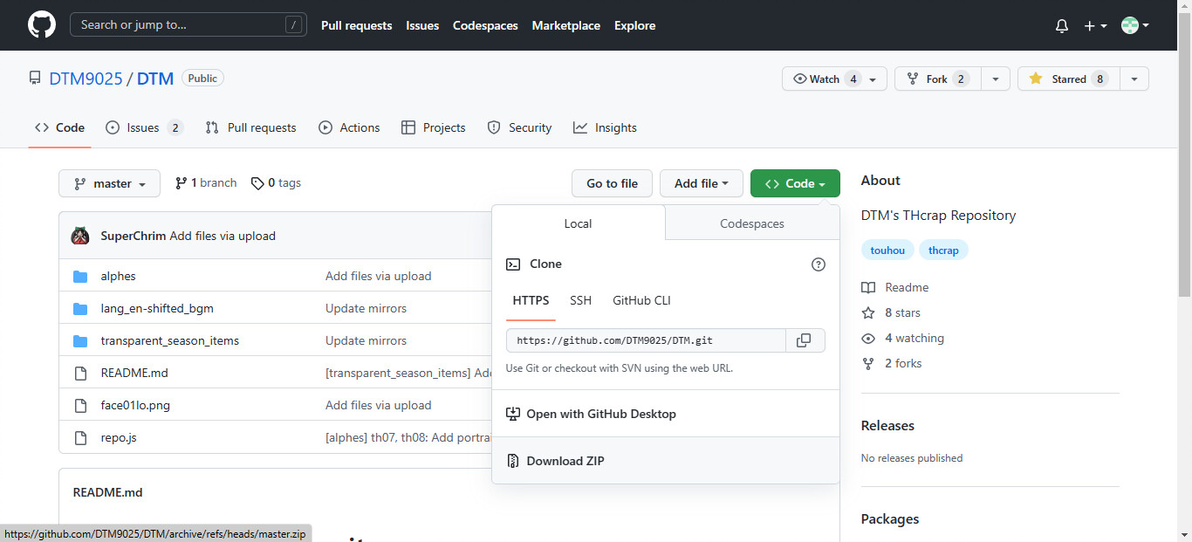Expand the Fork options arrow
This screenshot has height=542, width=1192.
pos(995,79)
